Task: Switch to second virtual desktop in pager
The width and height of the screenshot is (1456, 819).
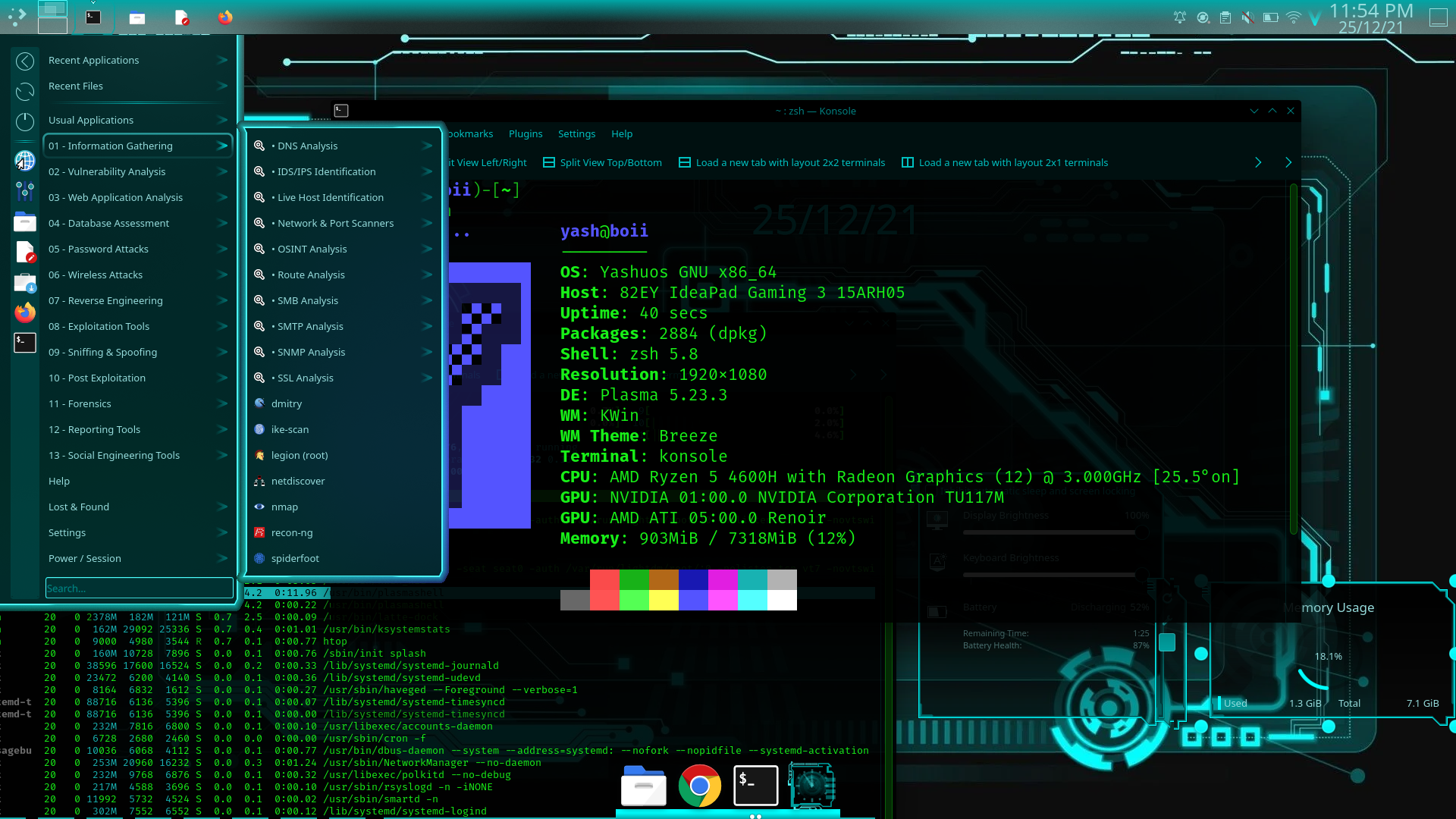Action: click(x=52, y=26)
